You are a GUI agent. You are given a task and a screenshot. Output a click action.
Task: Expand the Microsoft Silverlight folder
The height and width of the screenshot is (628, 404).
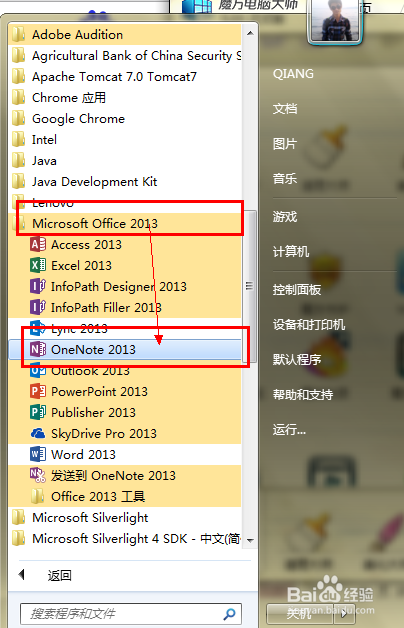pyautogui.click(x=125, y=517)
